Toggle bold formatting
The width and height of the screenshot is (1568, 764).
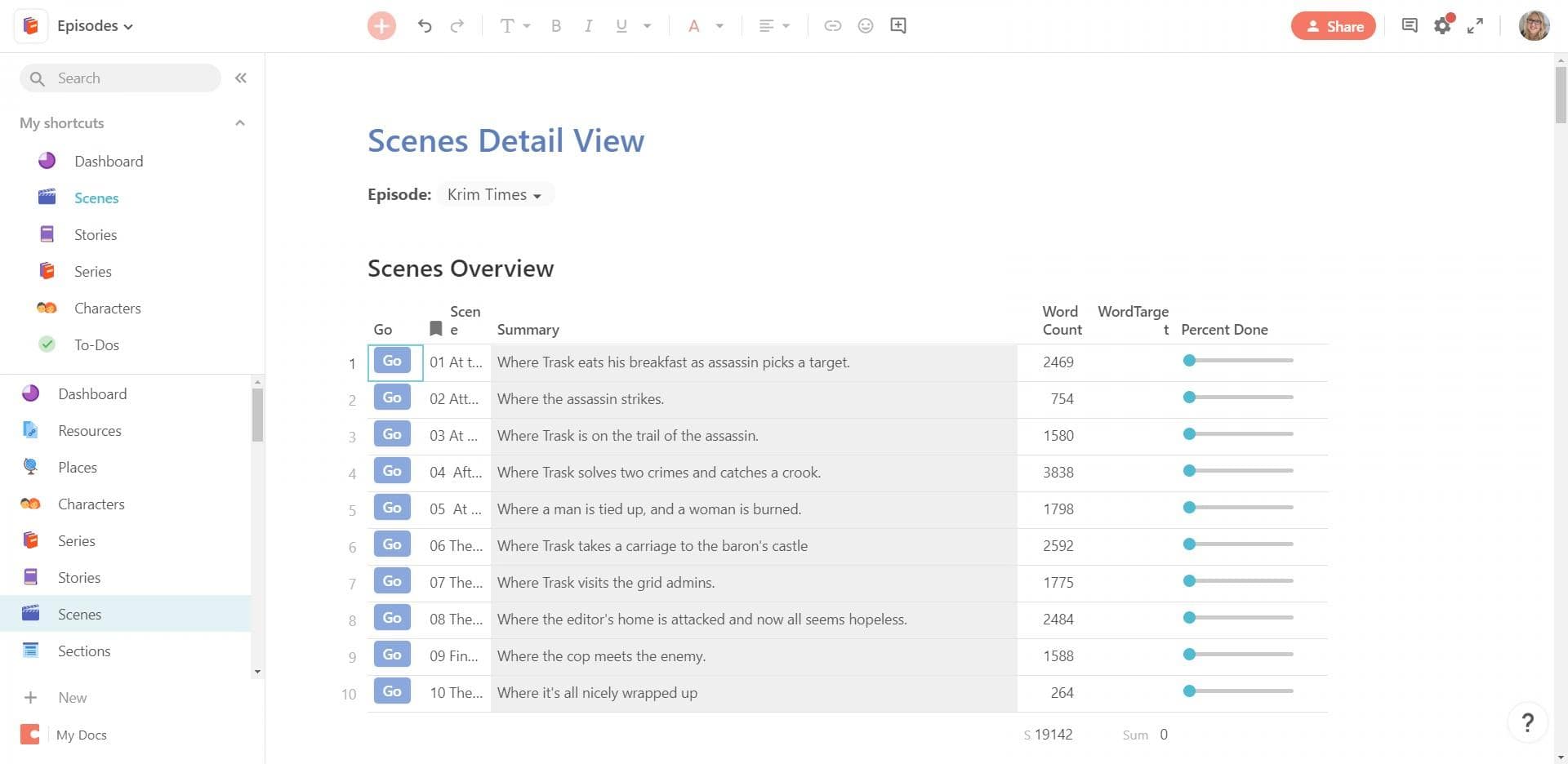pyautogui.click(x=556, y=26)
